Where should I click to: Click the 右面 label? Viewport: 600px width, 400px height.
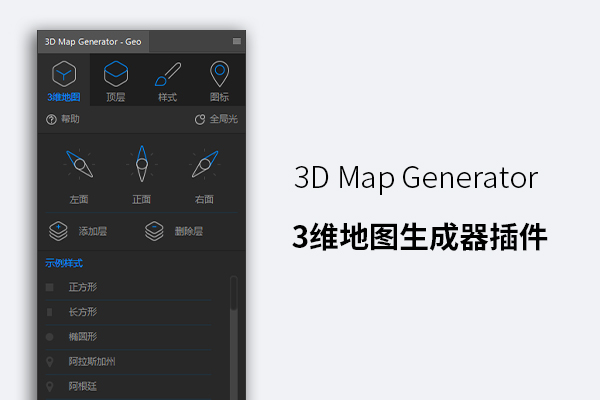[x=204, y=199]
